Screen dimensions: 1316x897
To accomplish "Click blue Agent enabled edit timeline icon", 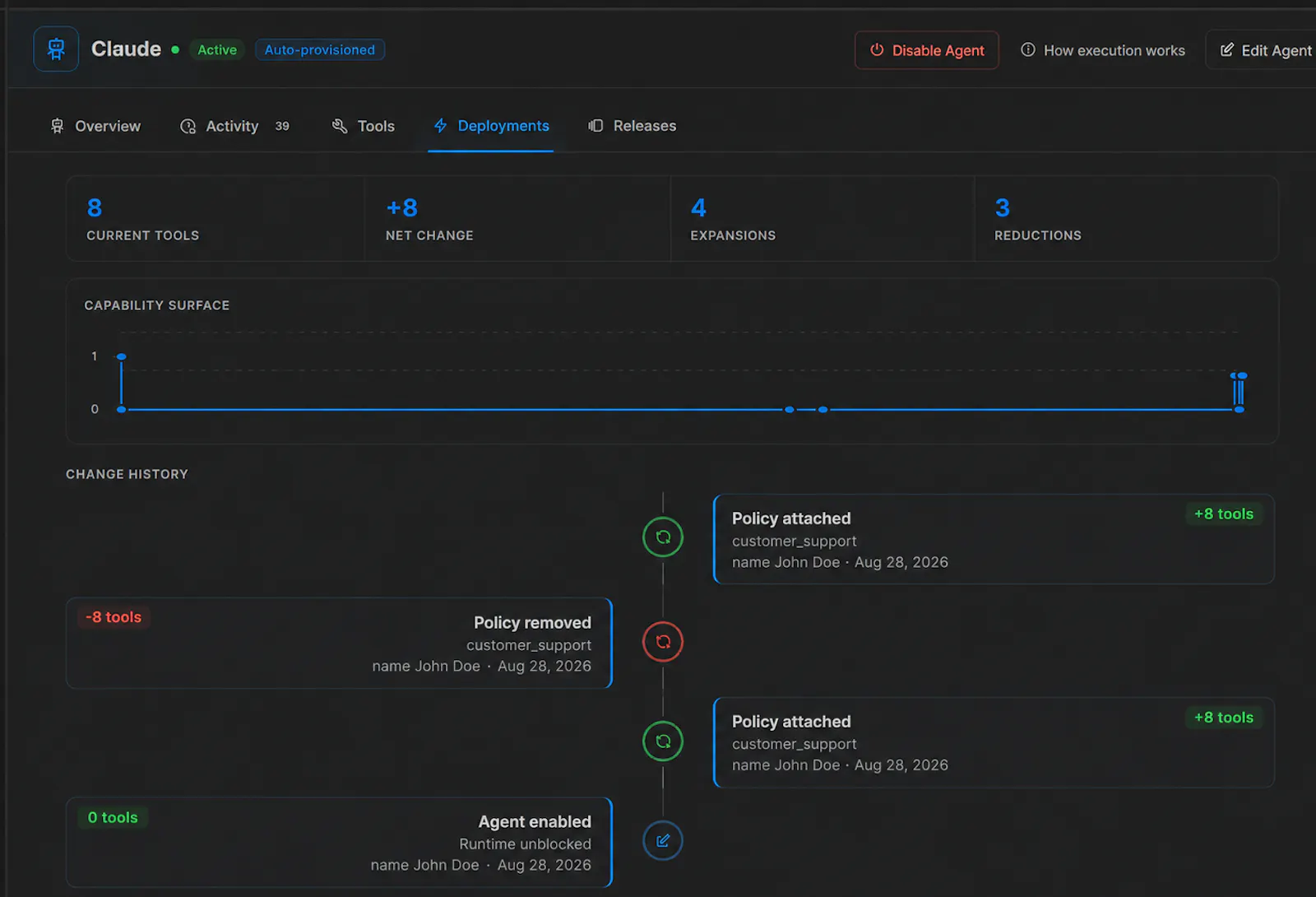I will [663, 840].
